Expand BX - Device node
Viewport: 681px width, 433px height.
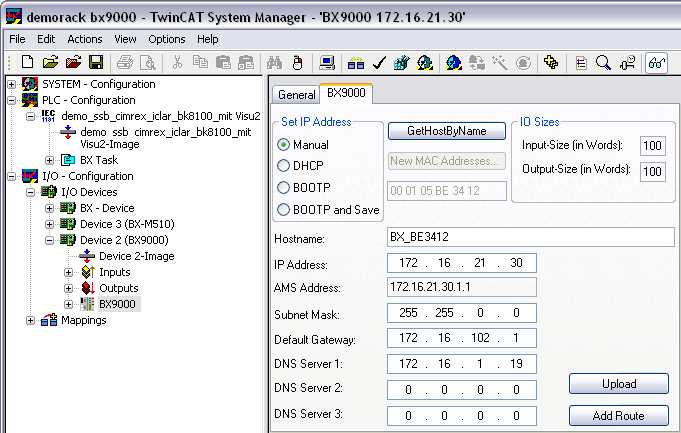point(50,208)
